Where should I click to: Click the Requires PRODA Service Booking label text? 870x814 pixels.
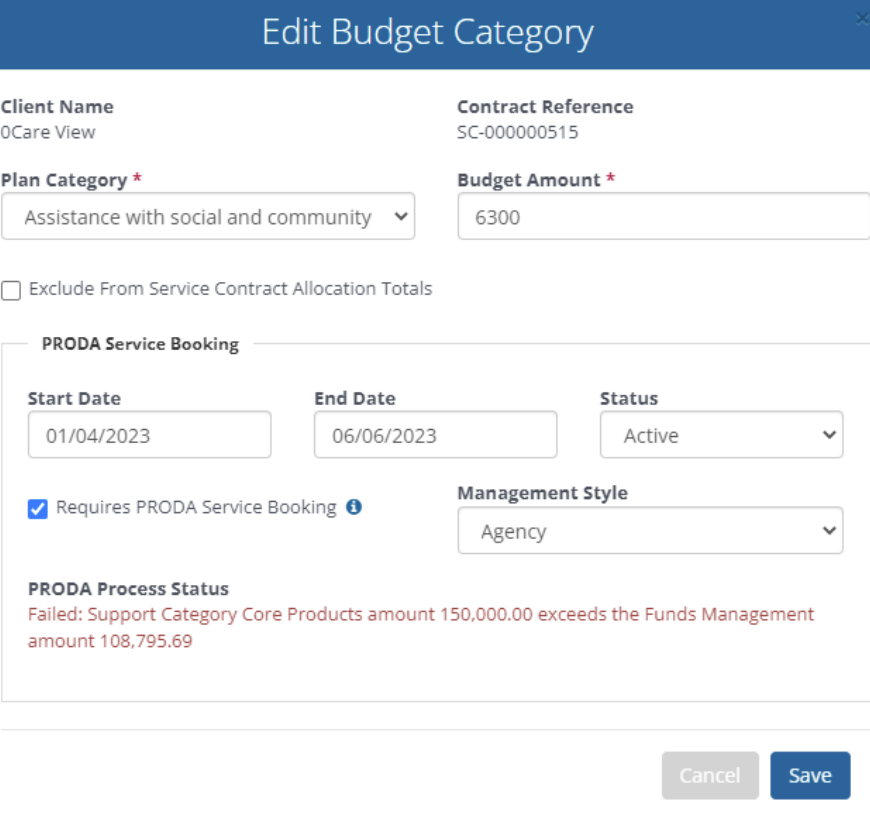pyautogui.click(x=196, y=507)
